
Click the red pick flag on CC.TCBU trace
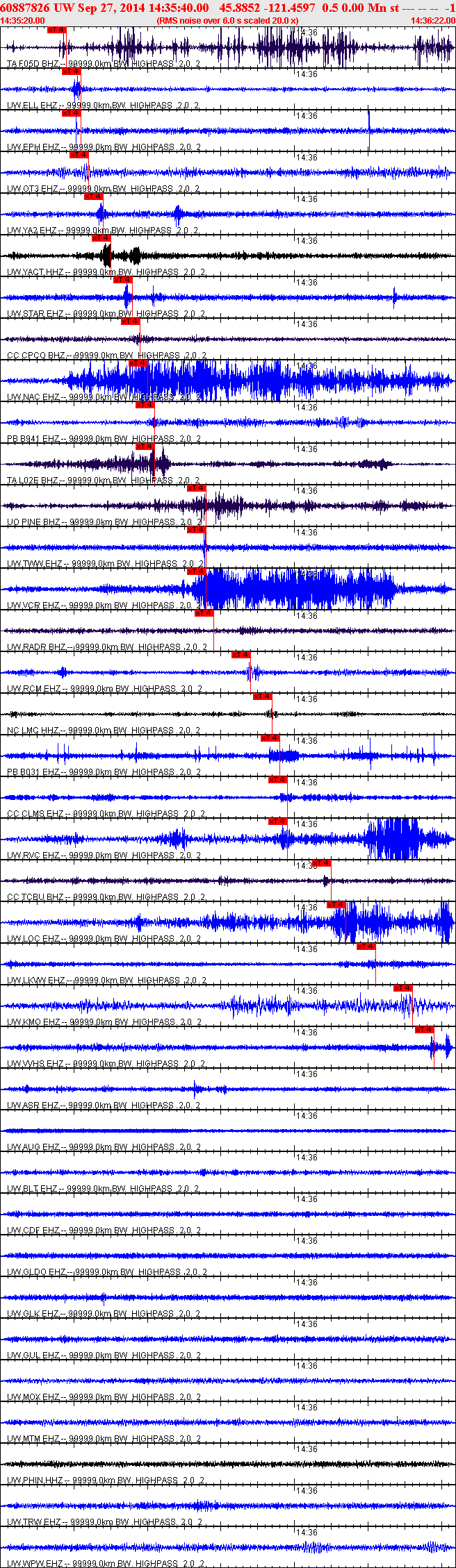(321, 863)
